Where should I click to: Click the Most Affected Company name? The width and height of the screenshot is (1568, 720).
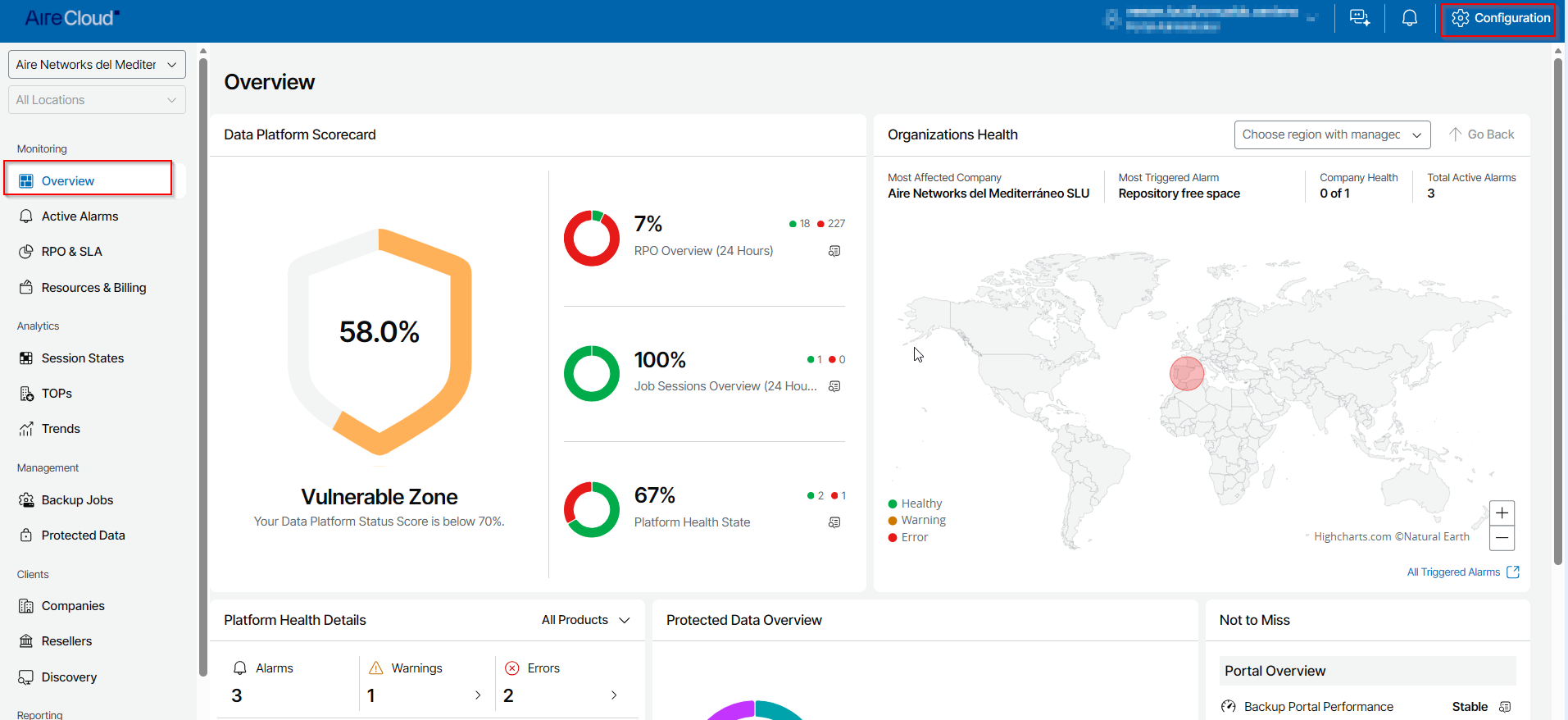989,194
